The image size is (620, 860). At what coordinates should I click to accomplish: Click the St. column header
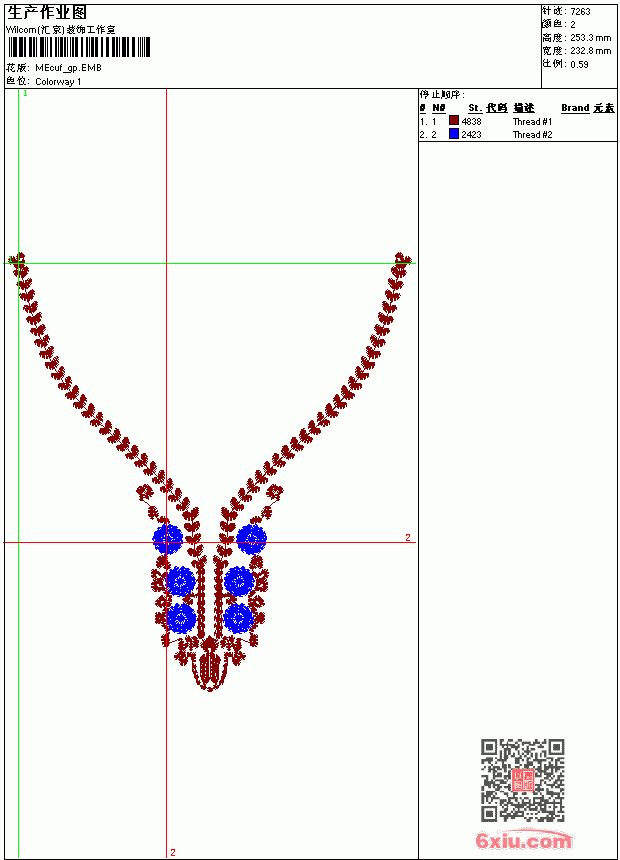[475, 108]
